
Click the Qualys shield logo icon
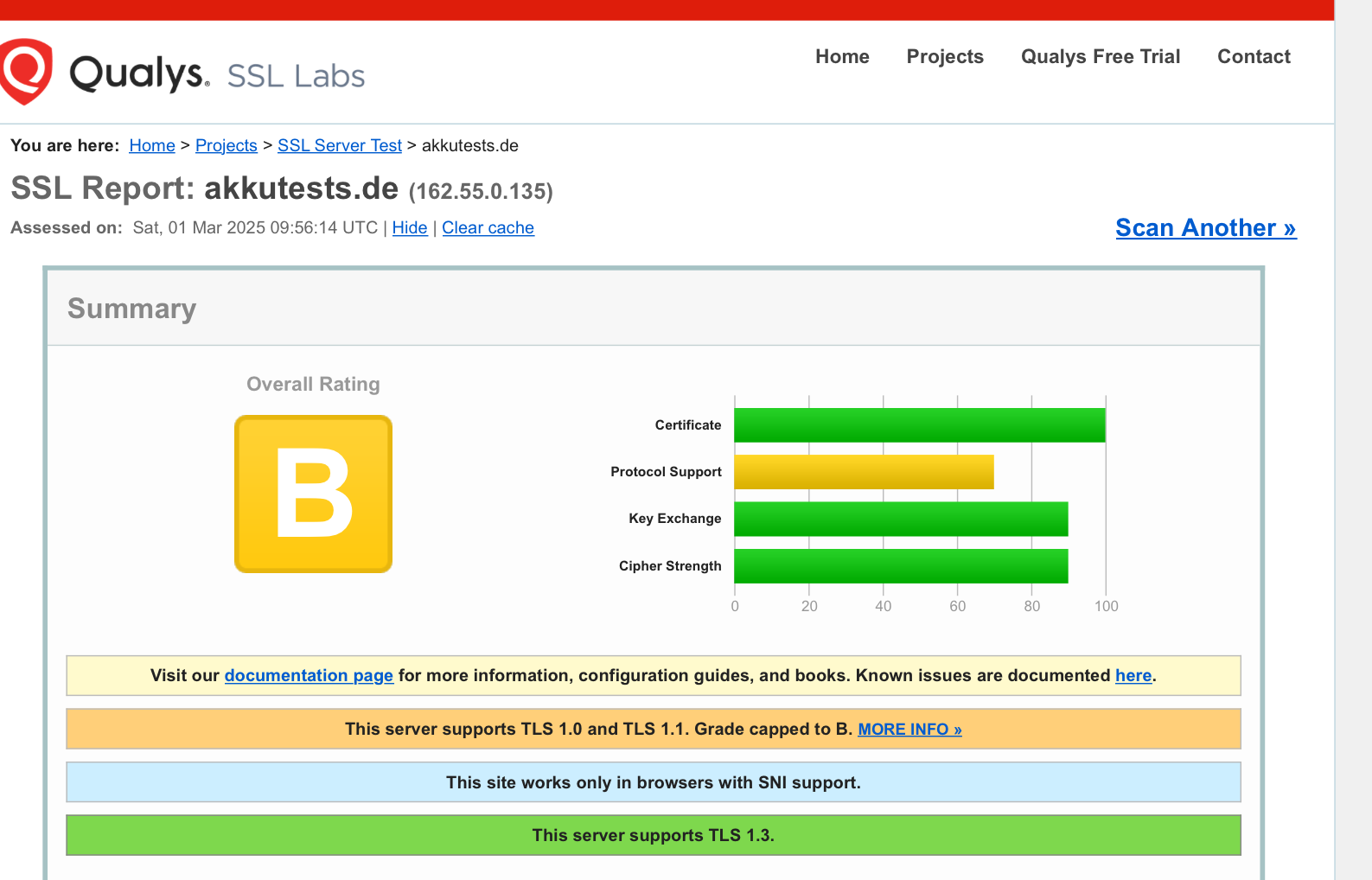tap(26, 71)
